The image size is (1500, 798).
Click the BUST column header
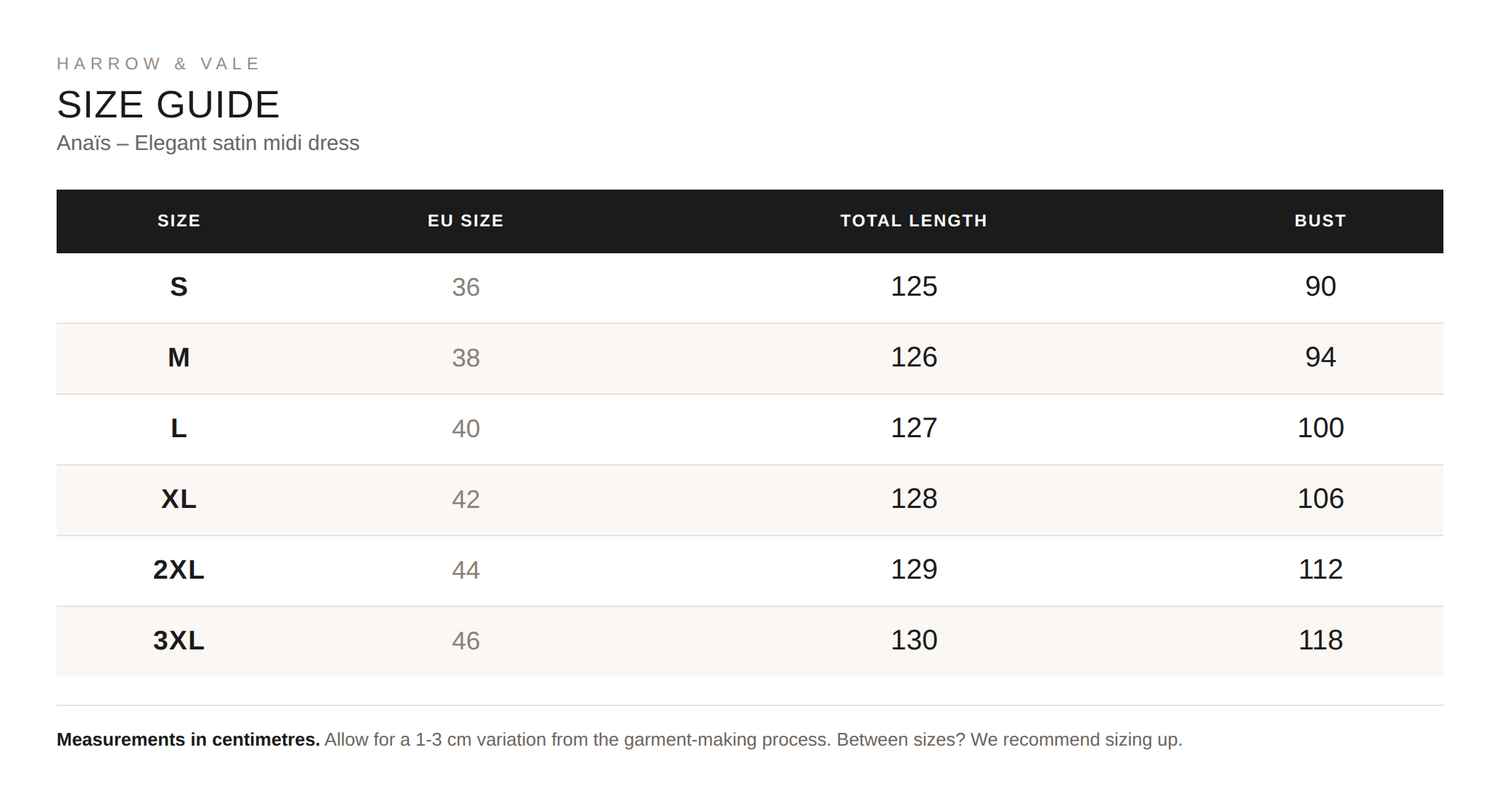coord(1320,221)
